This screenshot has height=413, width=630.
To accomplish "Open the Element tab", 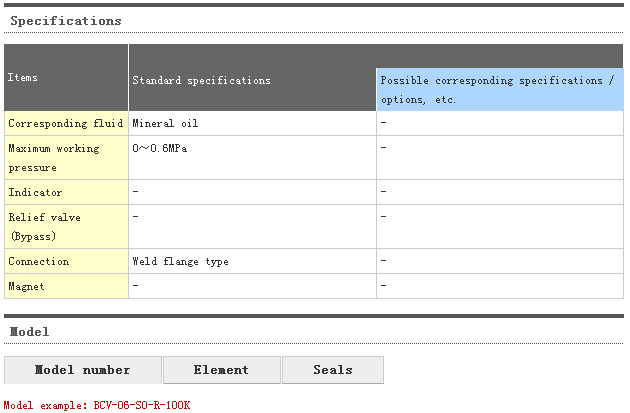I will coord(221,370).
